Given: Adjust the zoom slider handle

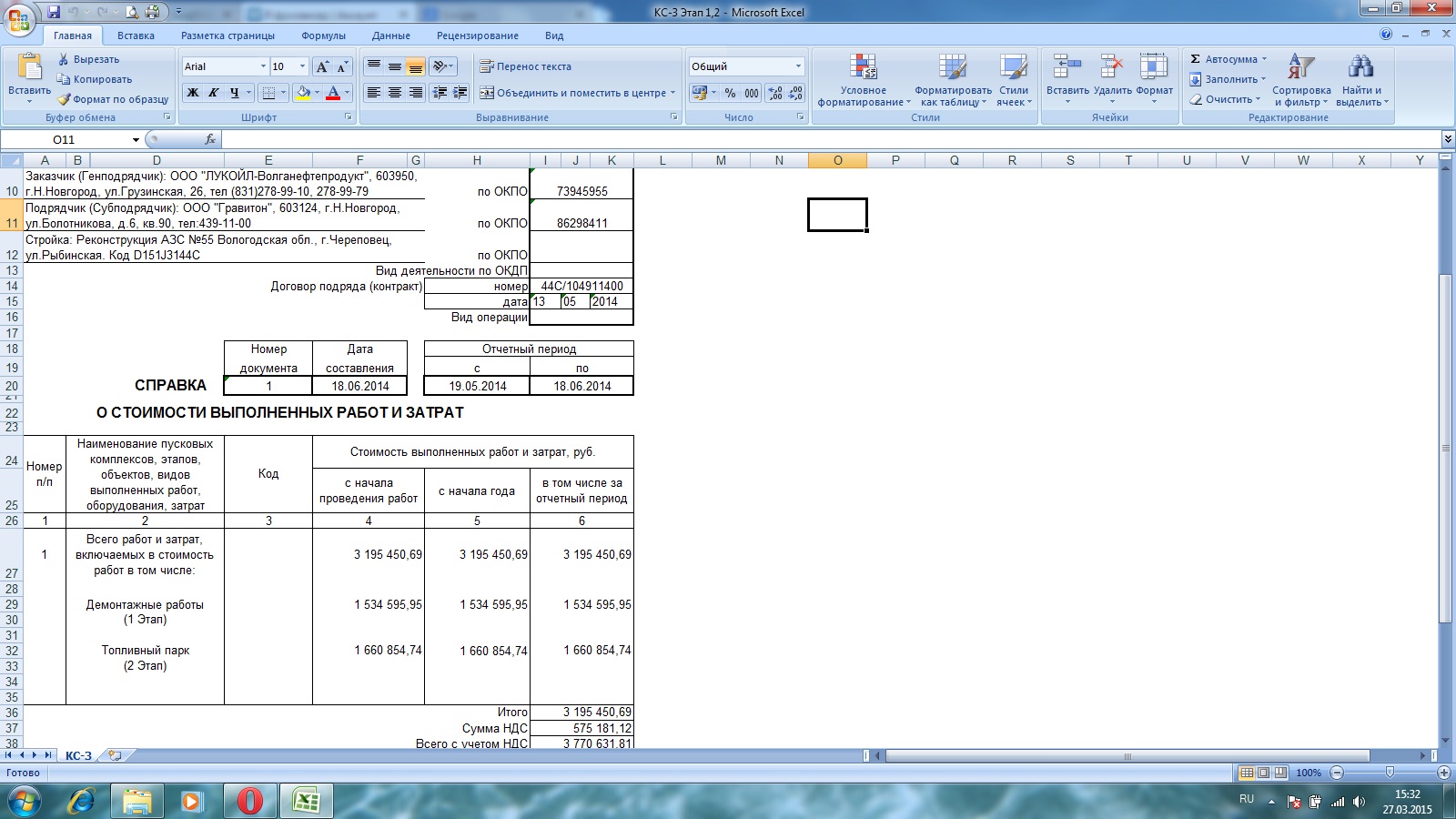Looking at the screenshot, I should [x=1390, y=773].
